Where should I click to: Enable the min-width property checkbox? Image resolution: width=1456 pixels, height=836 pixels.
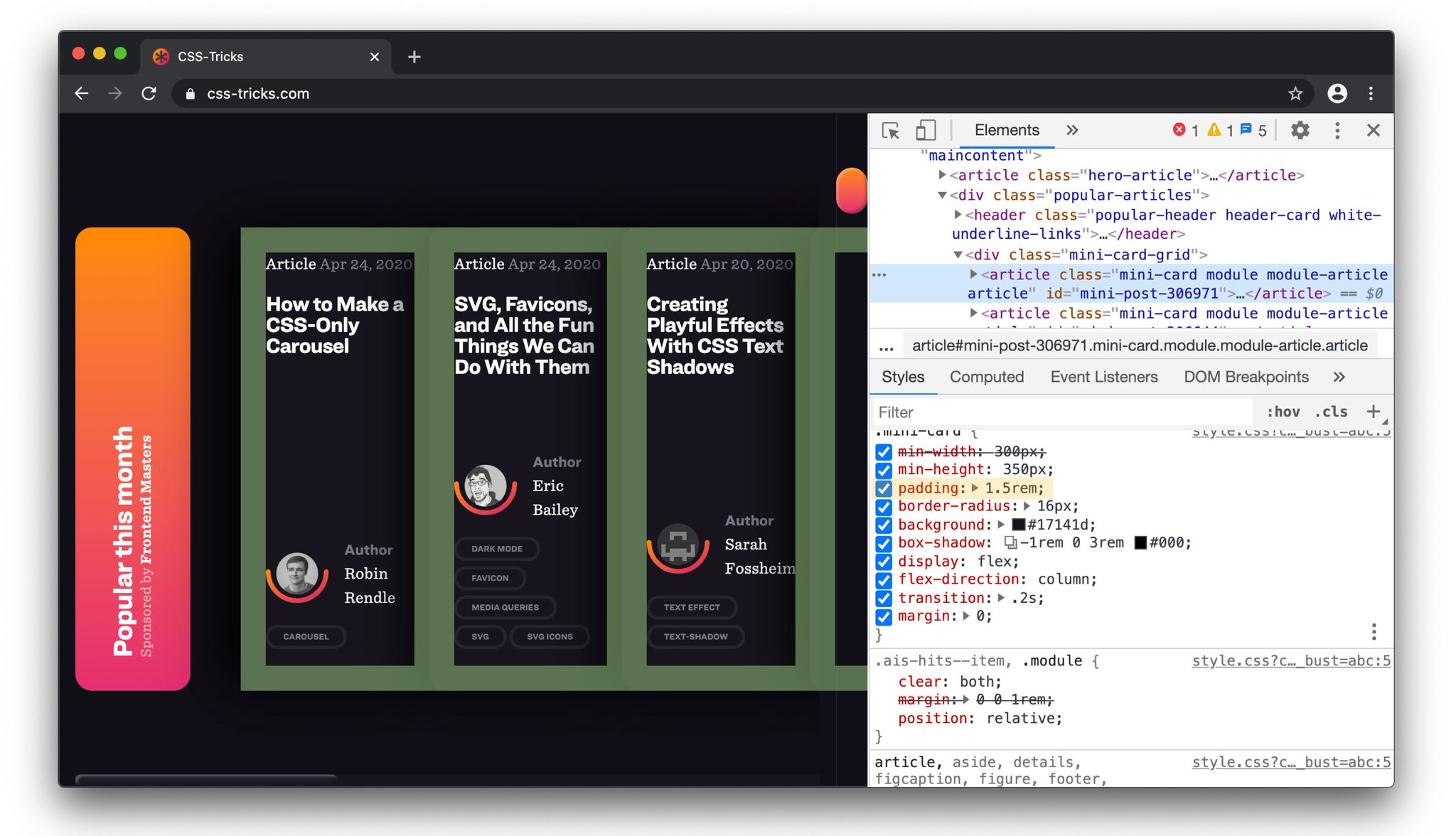click(884, 452)
